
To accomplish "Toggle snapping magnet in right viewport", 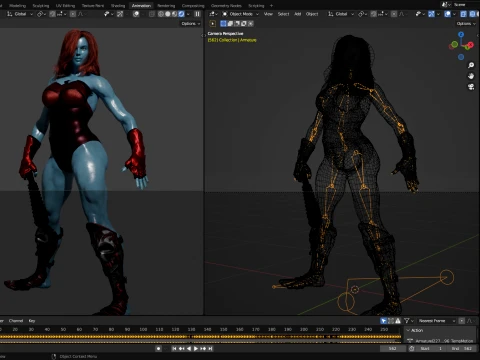I will pyautogui.click(x=374, y=14).
